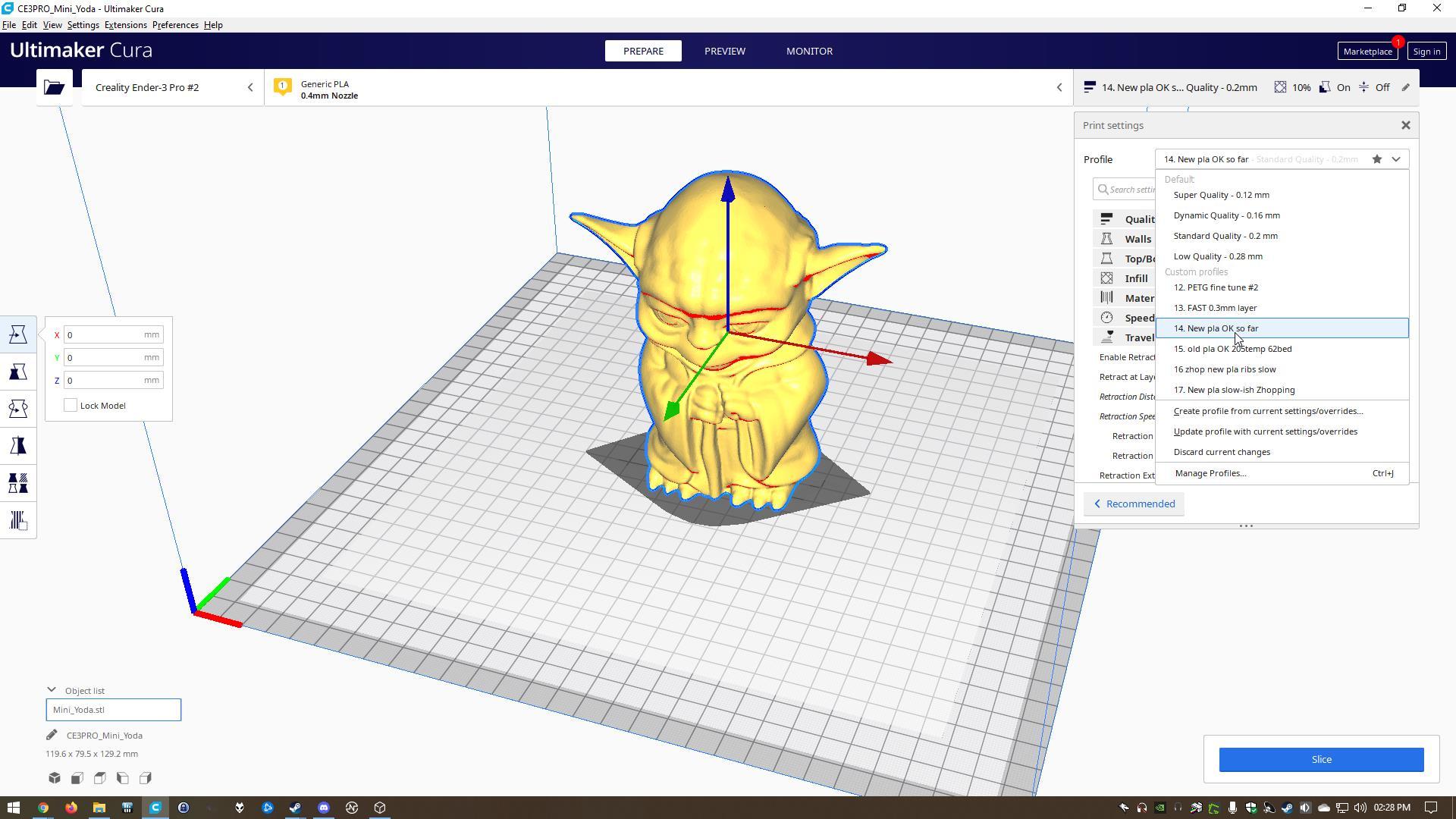
Task: Switch to the PREVIEW tab
Action: pos(724,51)
